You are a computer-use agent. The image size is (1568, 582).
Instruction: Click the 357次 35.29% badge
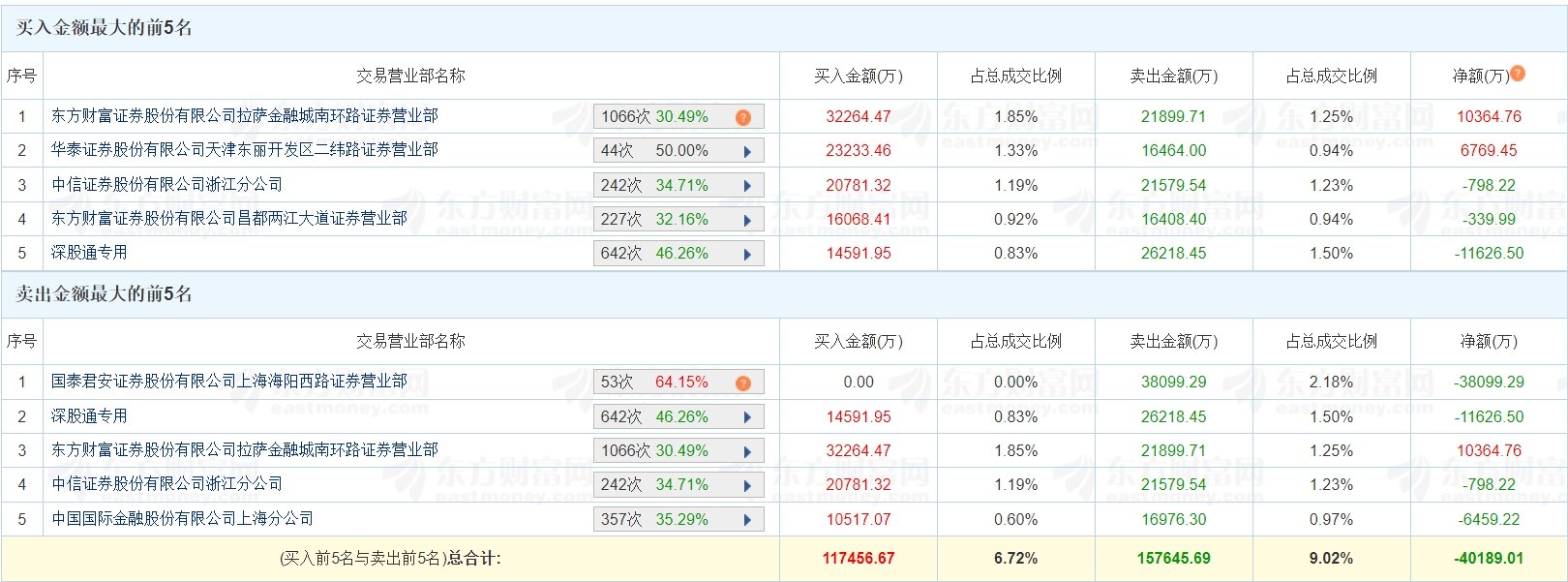[678, 520]
